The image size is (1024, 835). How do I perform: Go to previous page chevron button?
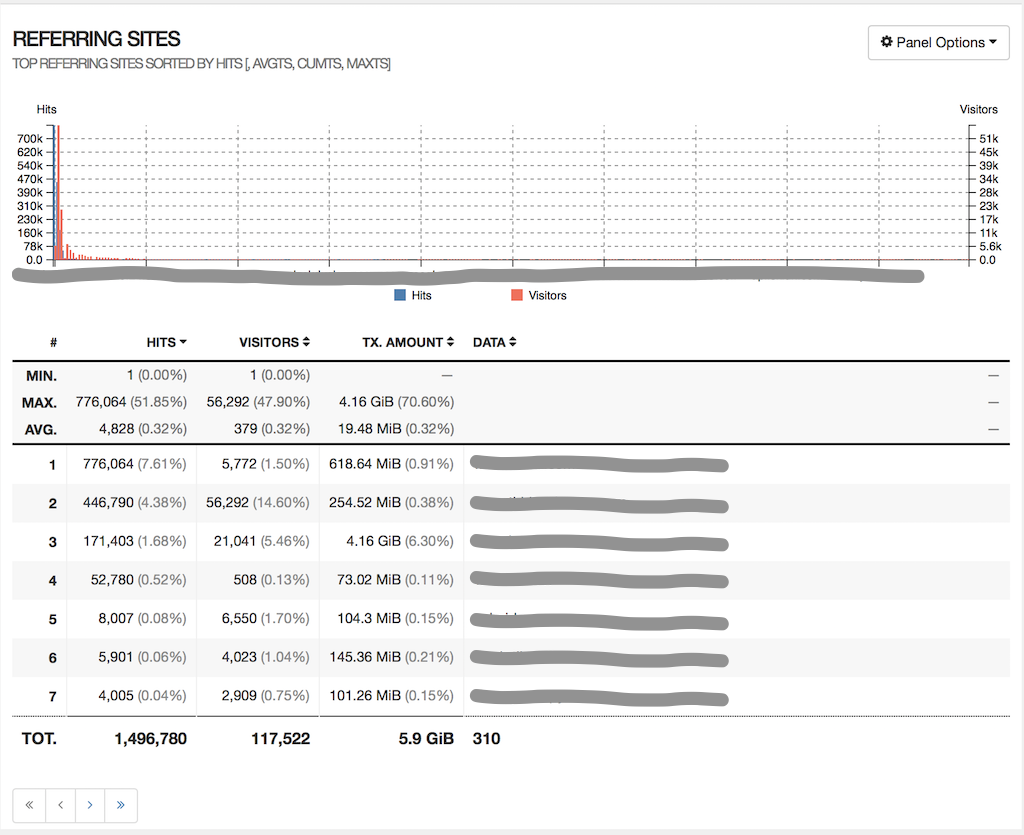[59, 805]
